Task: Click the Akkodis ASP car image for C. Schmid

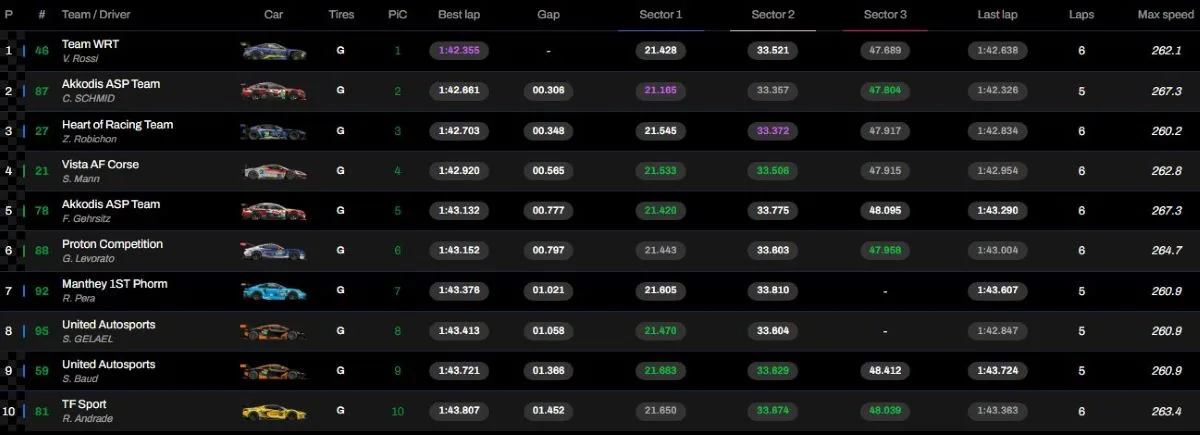Action: [273, 91]
